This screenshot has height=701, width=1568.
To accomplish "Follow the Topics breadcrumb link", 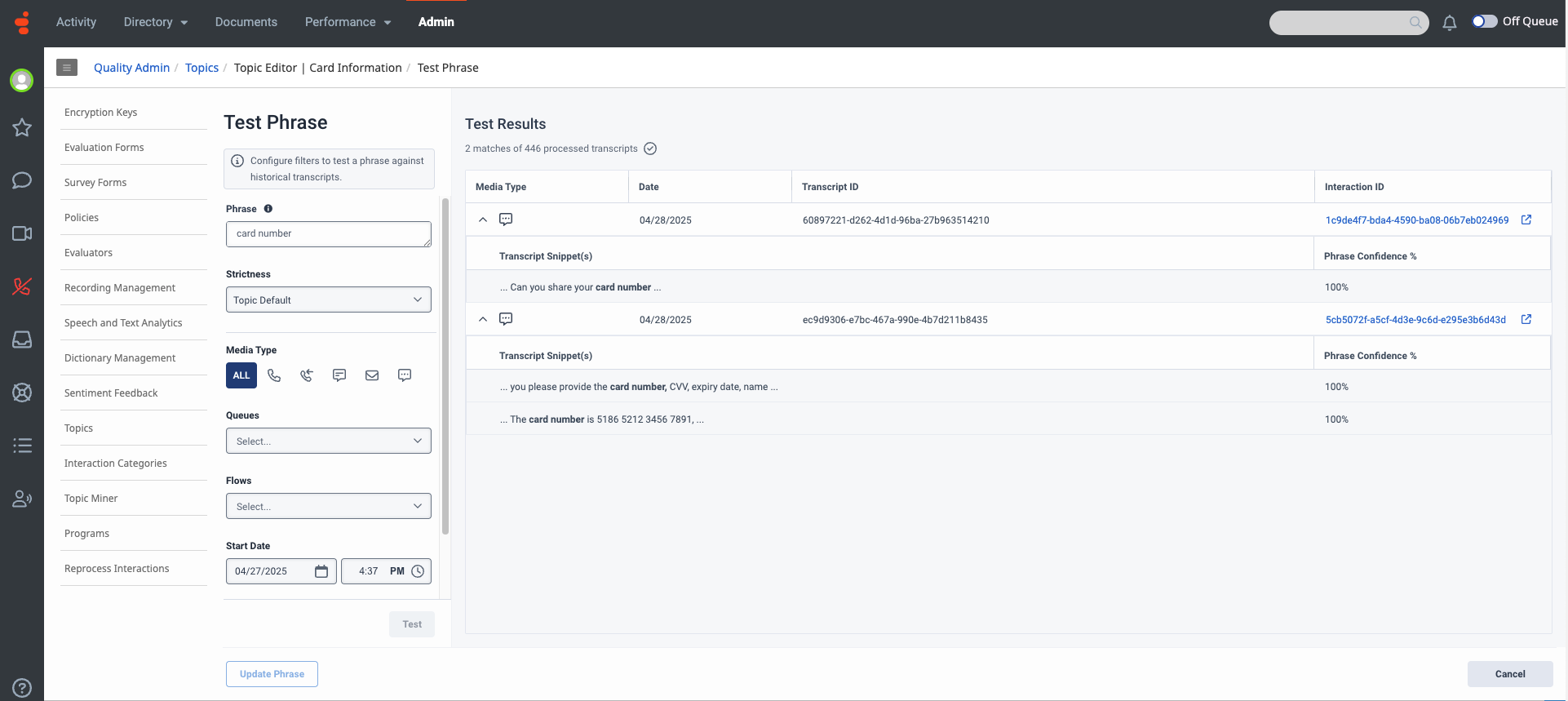I will 202,68.
